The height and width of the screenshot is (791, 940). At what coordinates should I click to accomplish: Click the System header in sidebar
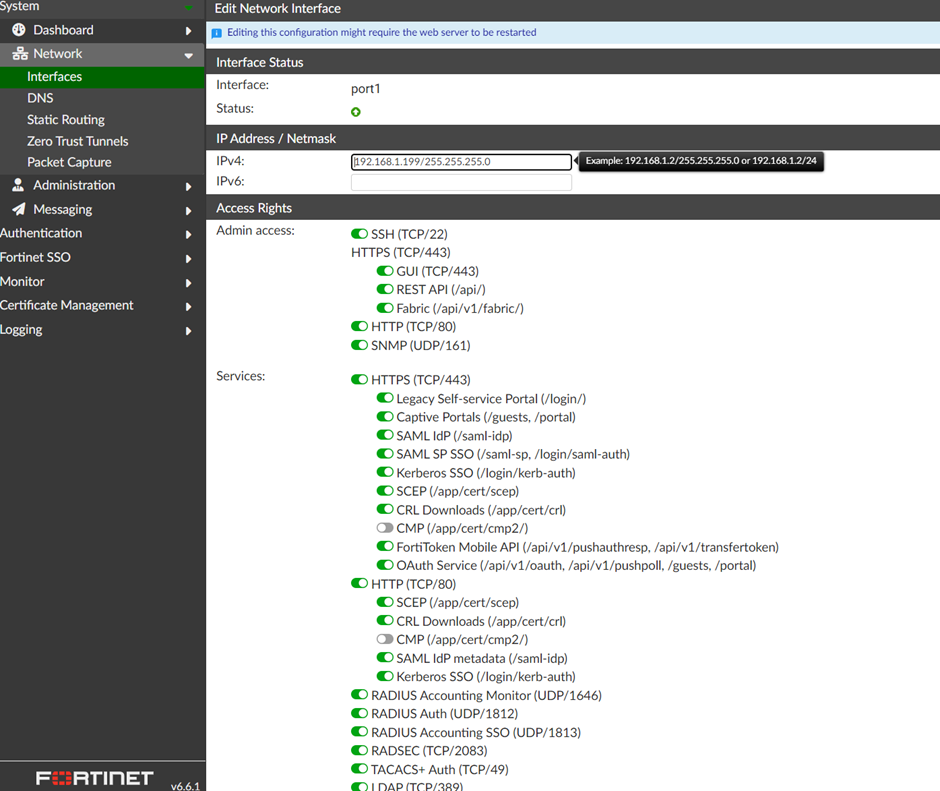tap(20, 6)
